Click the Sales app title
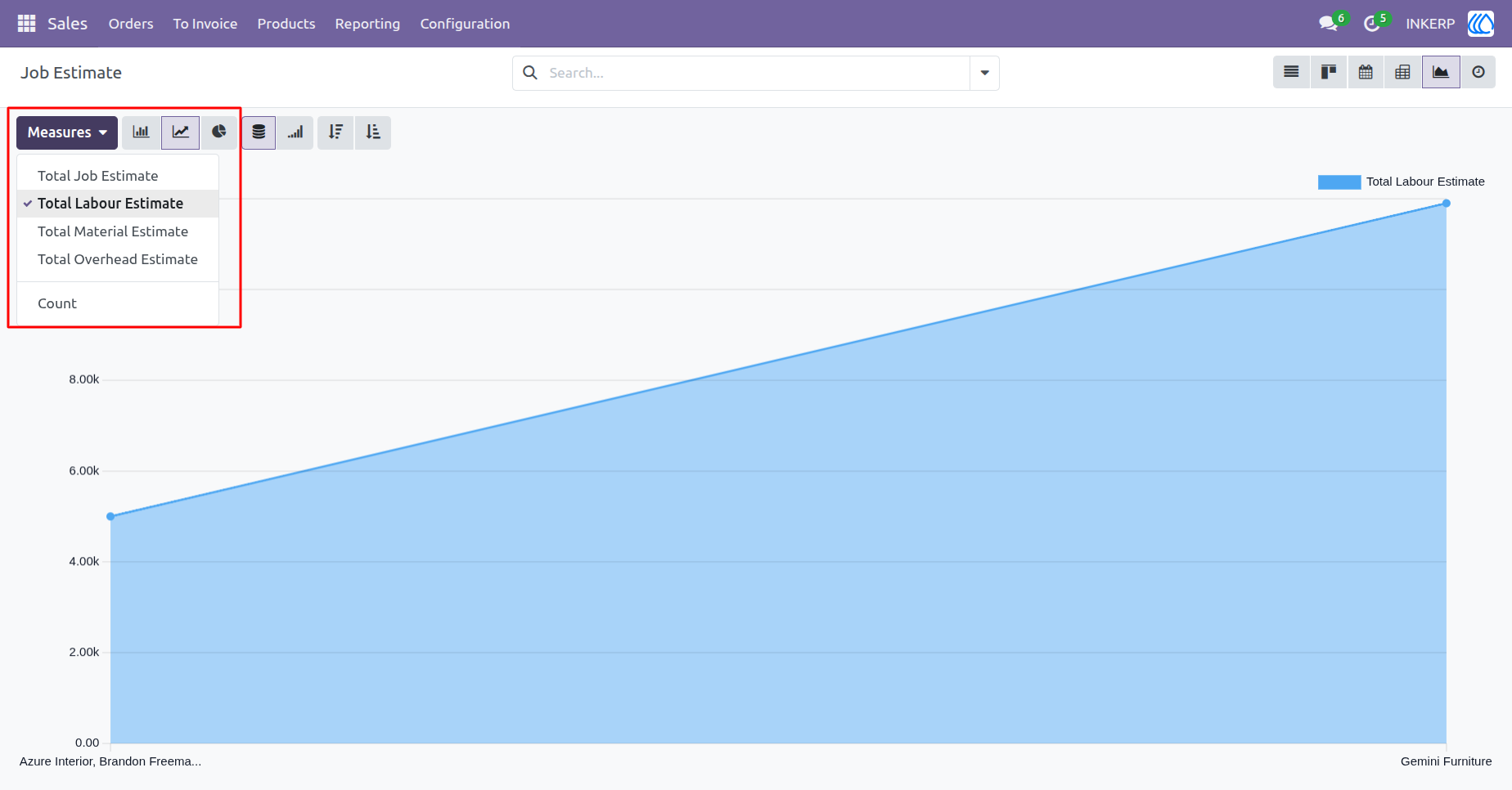Screen dimensions: 1512x790 pyautogui.click(x=67, y=24)
